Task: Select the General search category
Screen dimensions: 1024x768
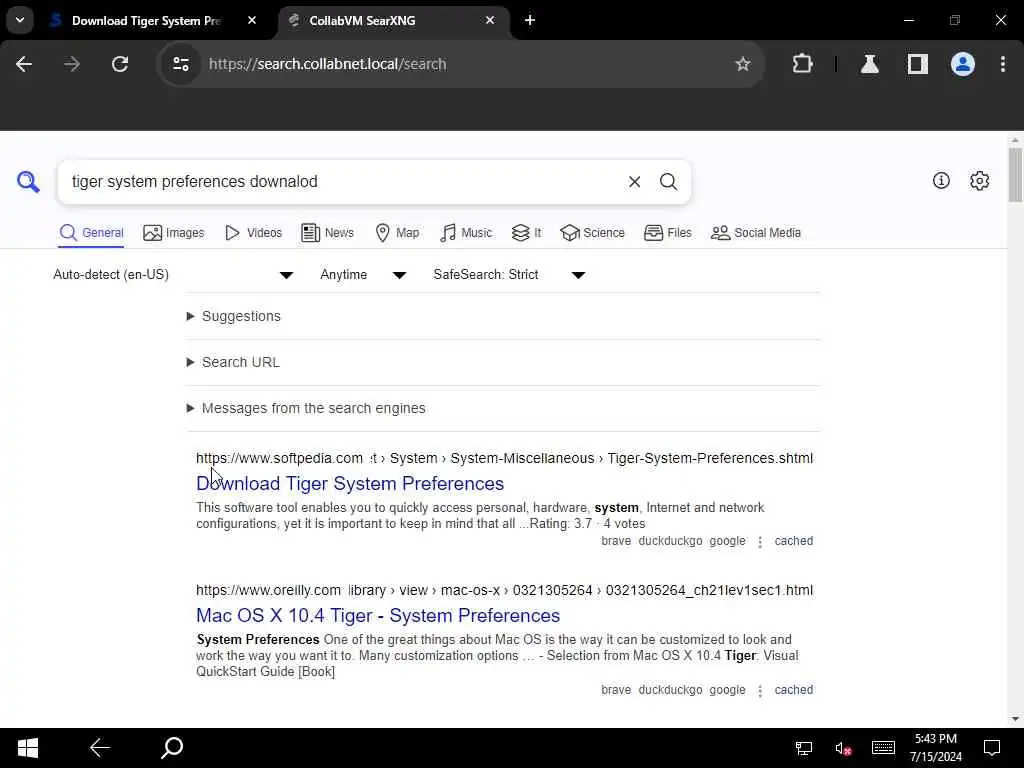Action: point(91,233)
